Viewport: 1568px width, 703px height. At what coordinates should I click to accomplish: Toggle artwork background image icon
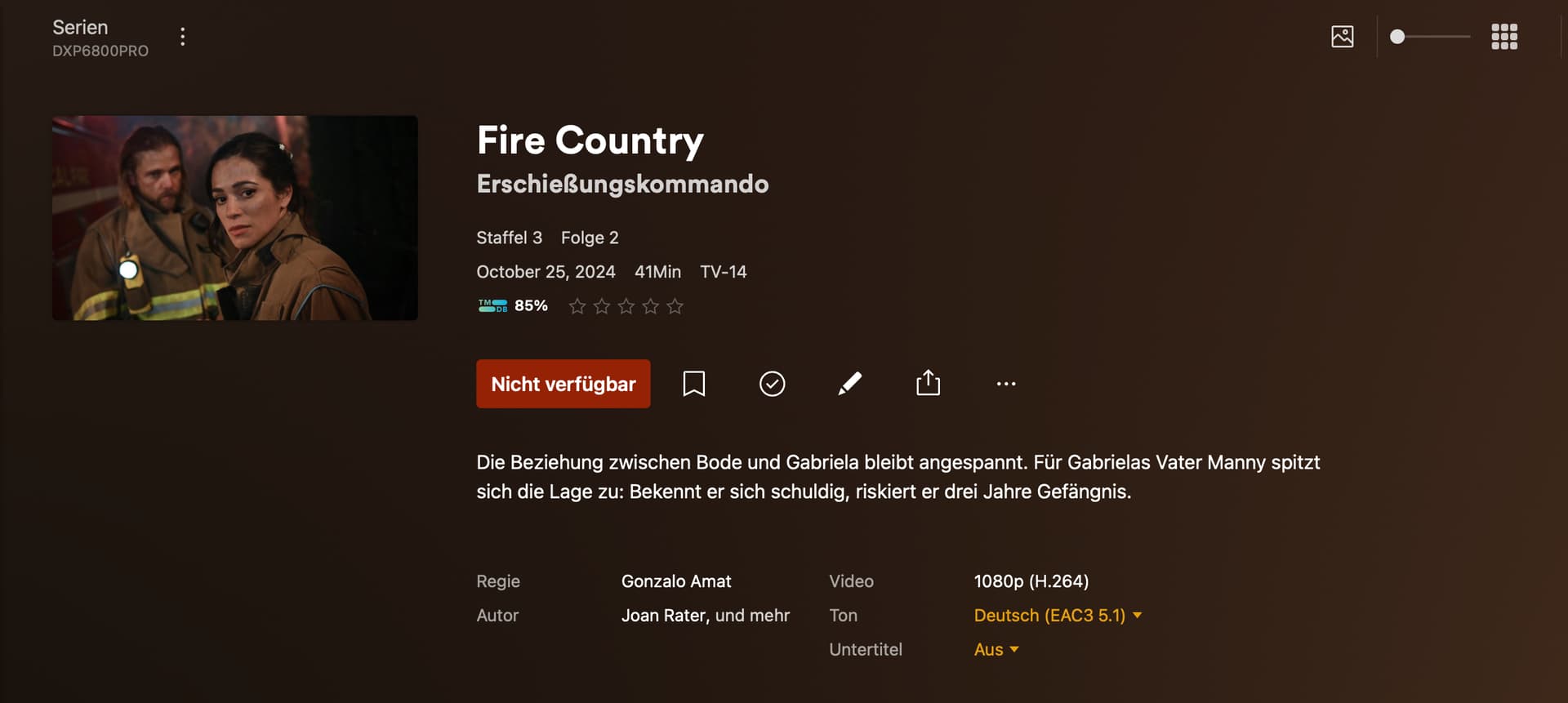1342,37
